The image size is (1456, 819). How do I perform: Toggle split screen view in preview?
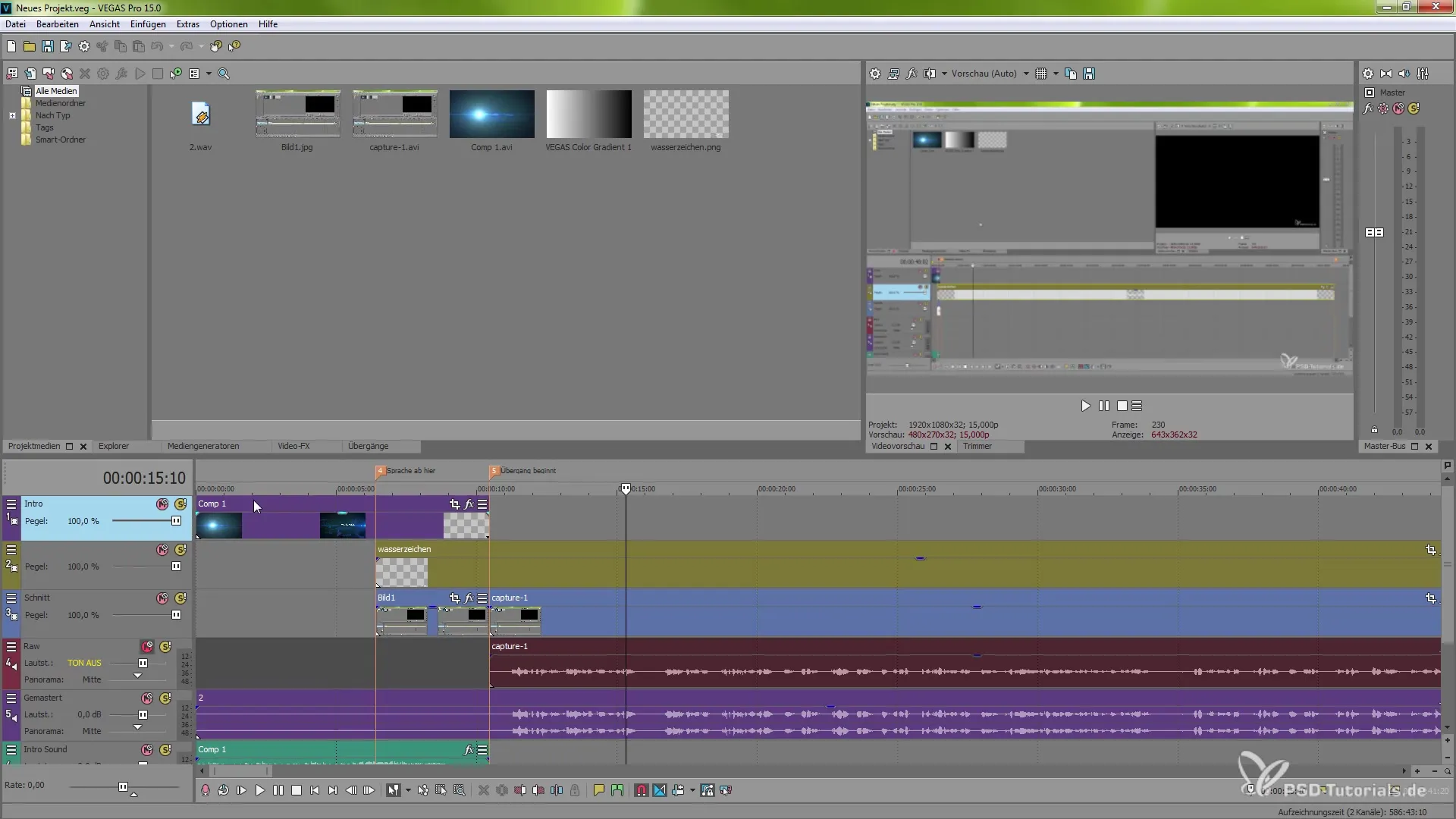[x=930, y=74]
